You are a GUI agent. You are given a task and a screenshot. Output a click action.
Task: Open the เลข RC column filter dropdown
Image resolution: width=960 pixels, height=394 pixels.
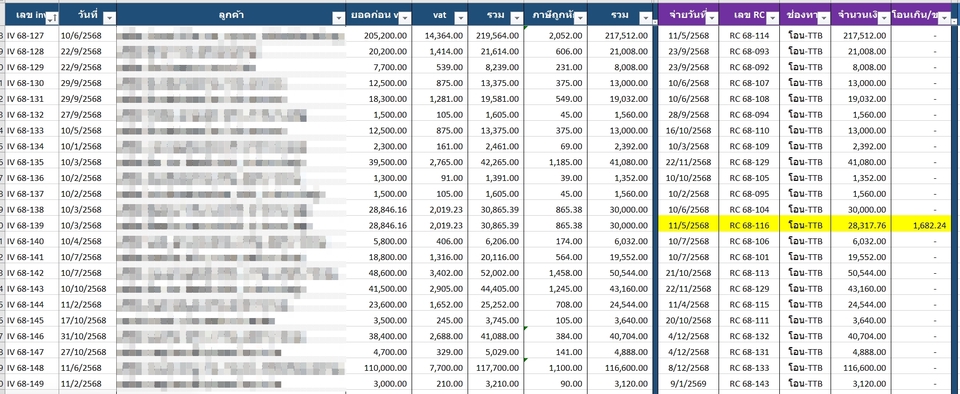point(773,18)
